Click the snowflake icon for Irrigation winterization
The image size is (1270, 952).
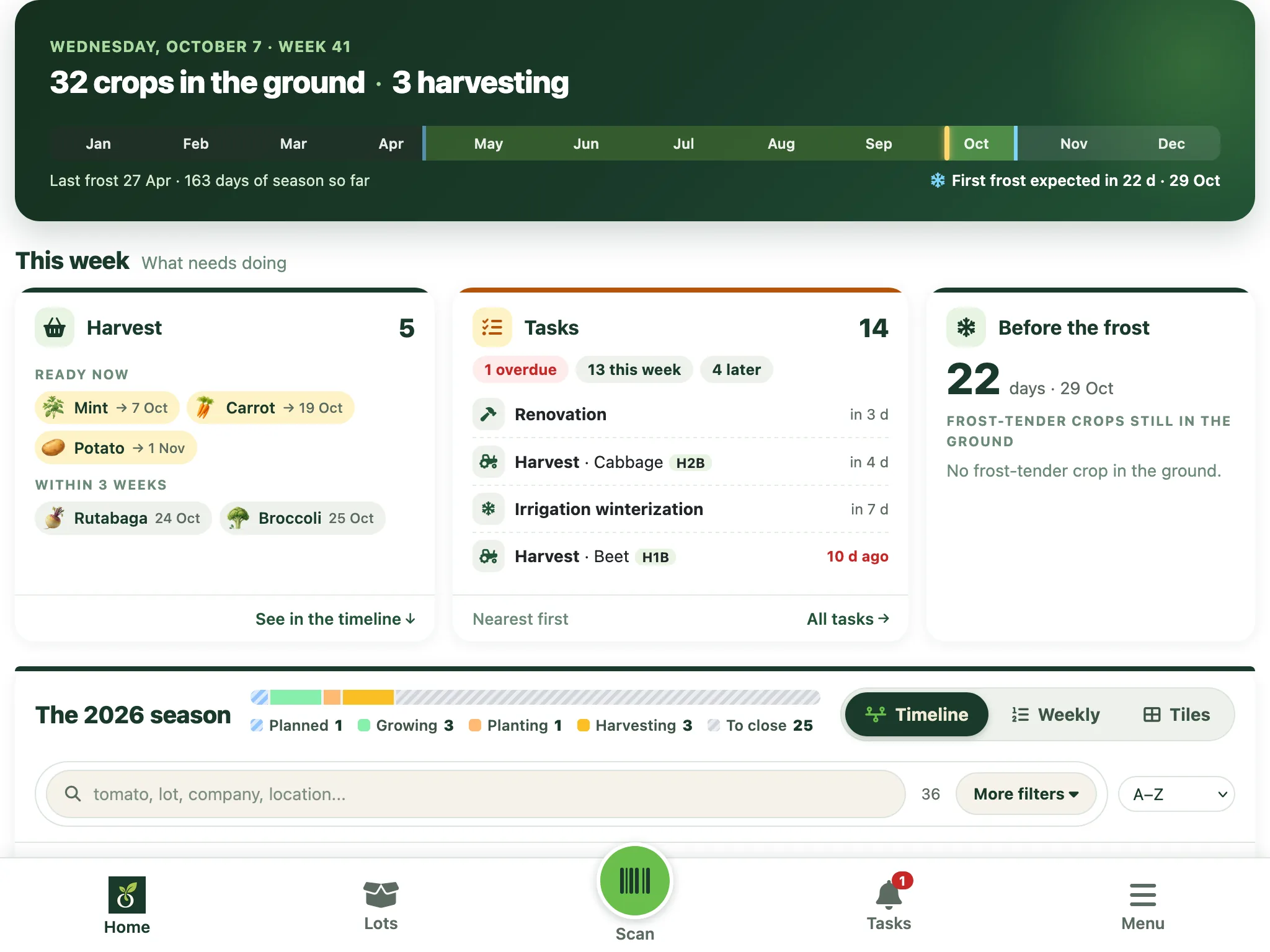pos(489,509)
